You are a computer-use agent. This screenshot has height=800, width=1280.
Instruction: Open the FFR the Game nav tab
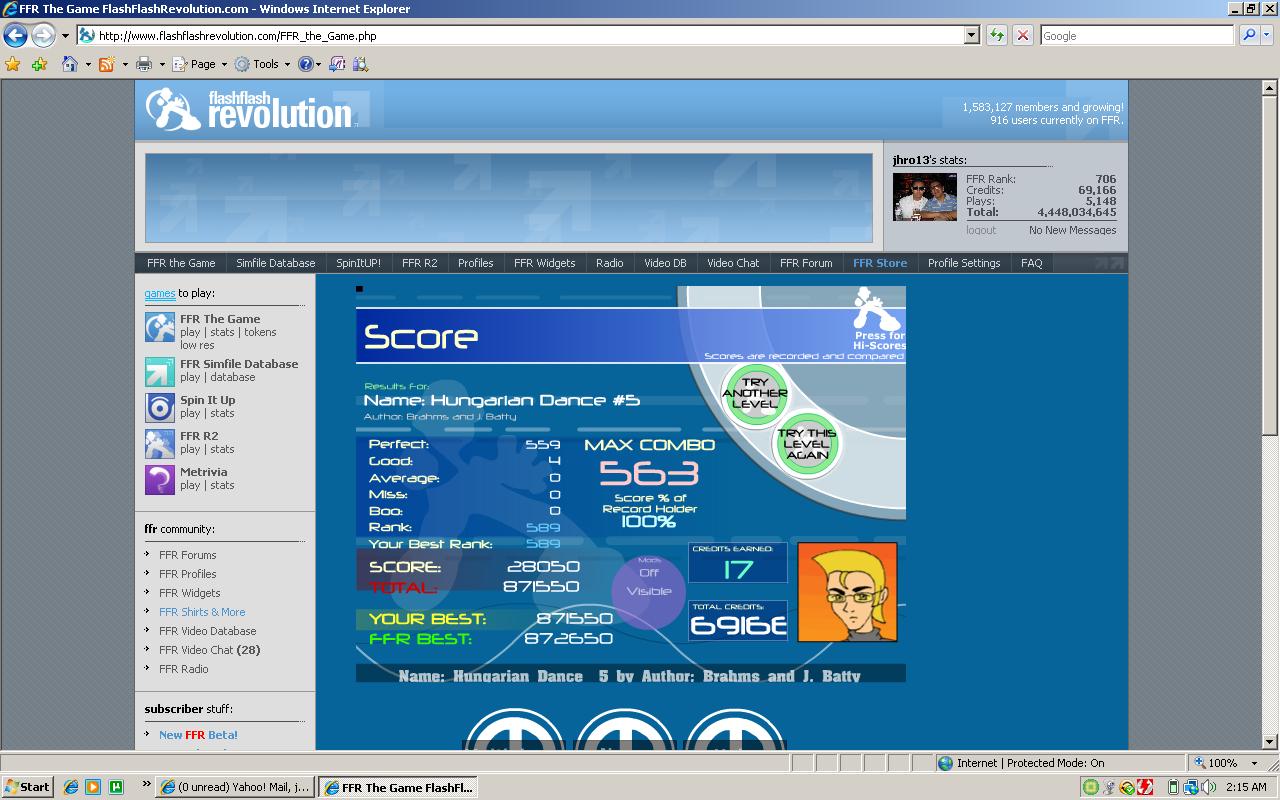181,263
